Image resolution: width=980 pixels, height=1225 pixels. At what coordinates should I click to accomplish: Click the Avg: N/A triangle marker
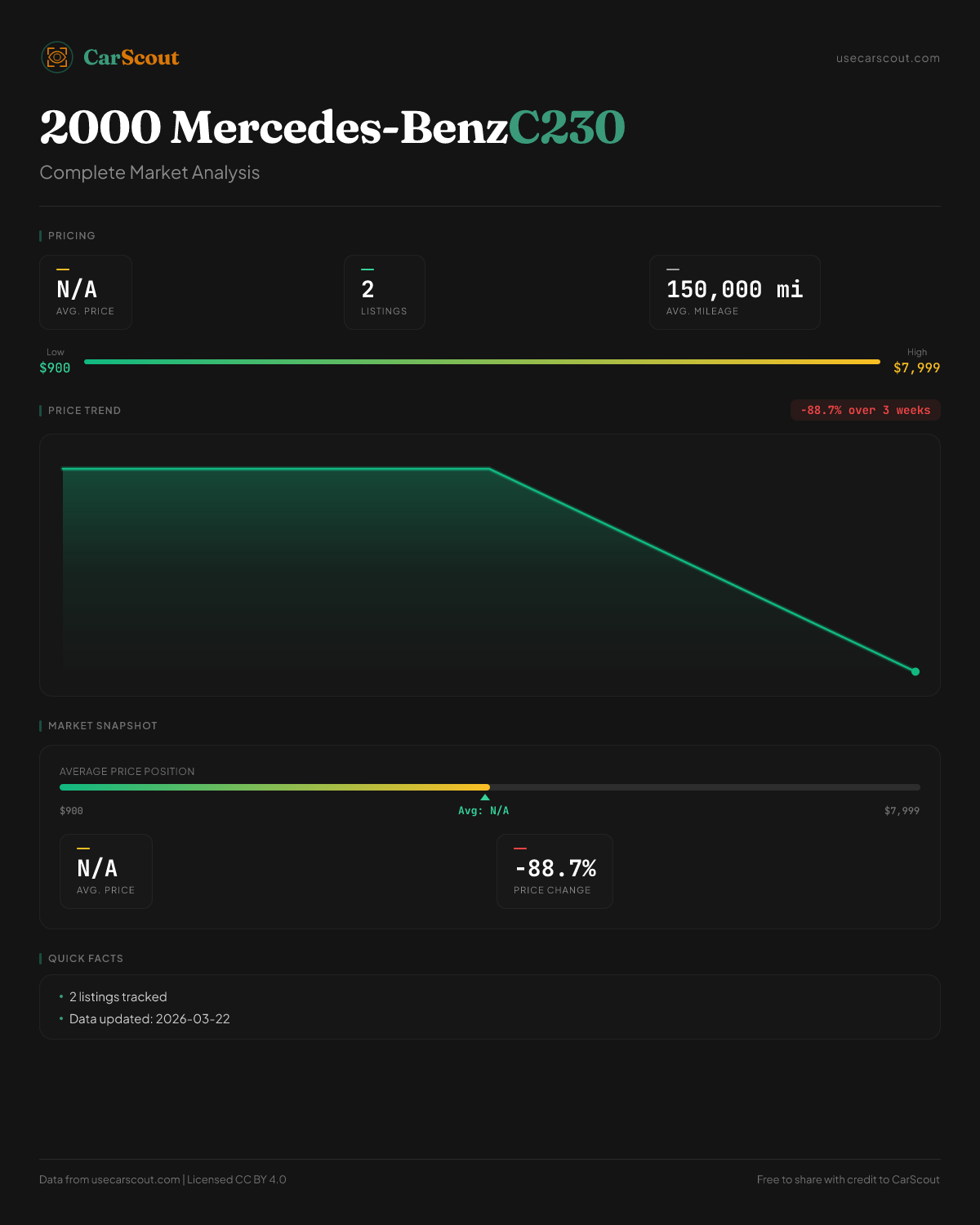click(x=485, y=797)
